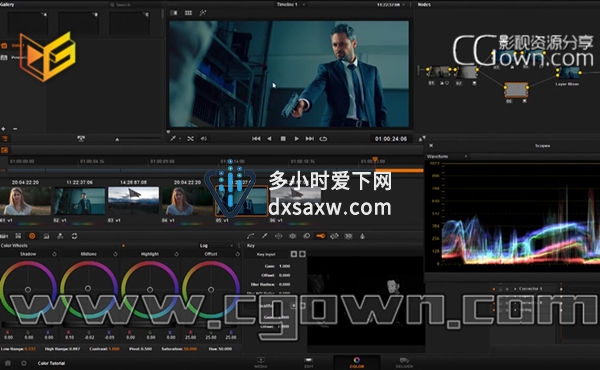Add a new gallery album
600x370 pixels.
3,129
